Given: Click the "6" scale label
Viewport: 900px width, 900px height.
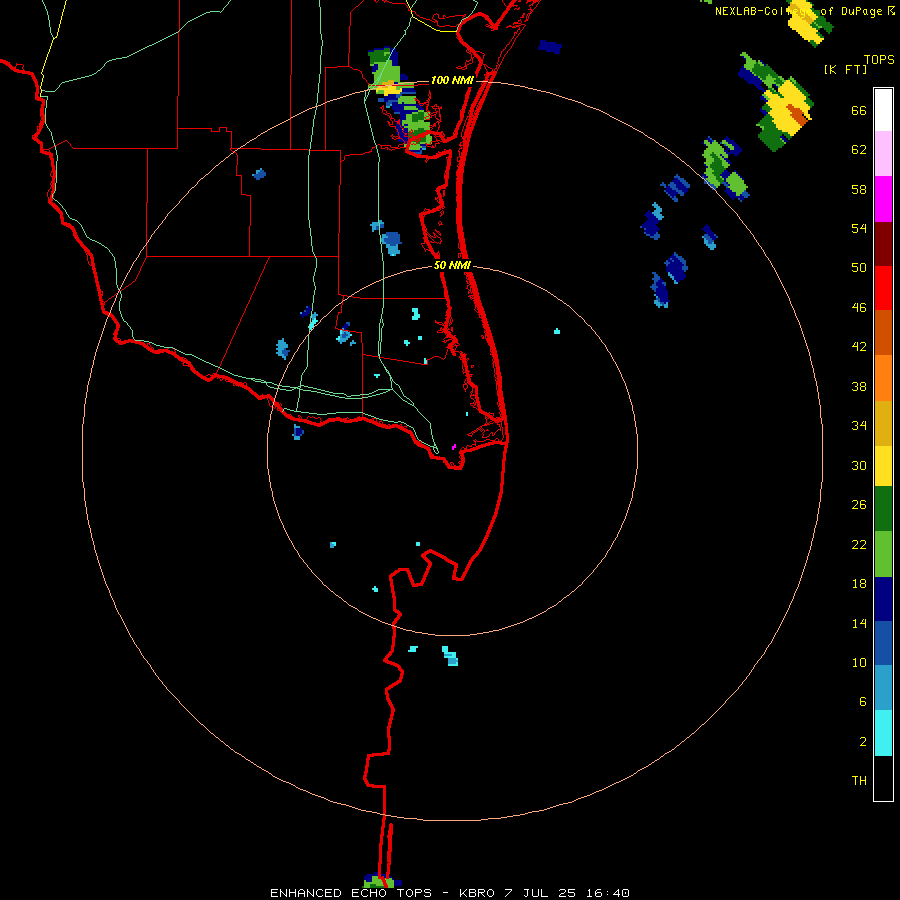Looking at the screenshot, I should pyautogui.click(x=863, y=702).
